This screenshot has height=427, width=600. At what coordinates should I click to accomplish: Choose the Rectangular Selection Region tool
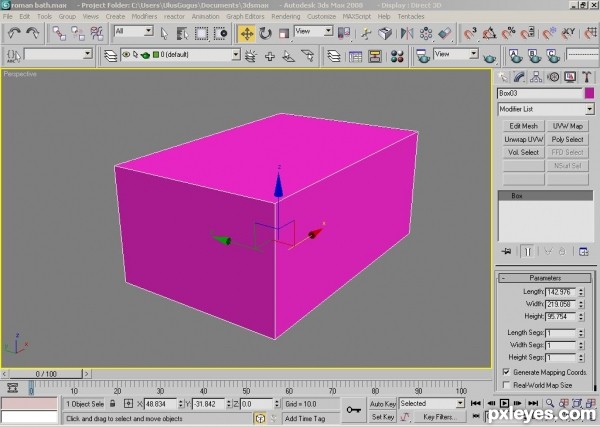pos(201,33)
